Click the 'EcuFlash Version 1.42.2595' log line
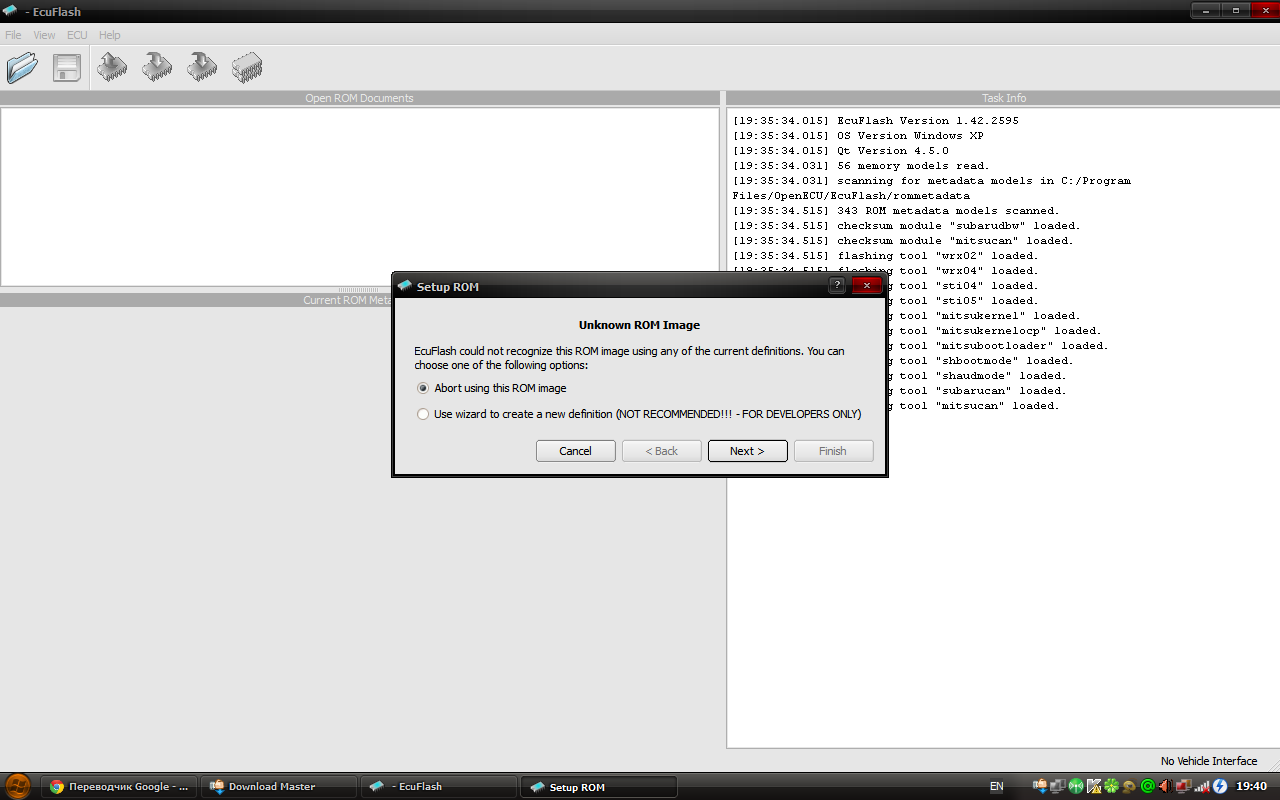1280x800 pixels. 876,121
